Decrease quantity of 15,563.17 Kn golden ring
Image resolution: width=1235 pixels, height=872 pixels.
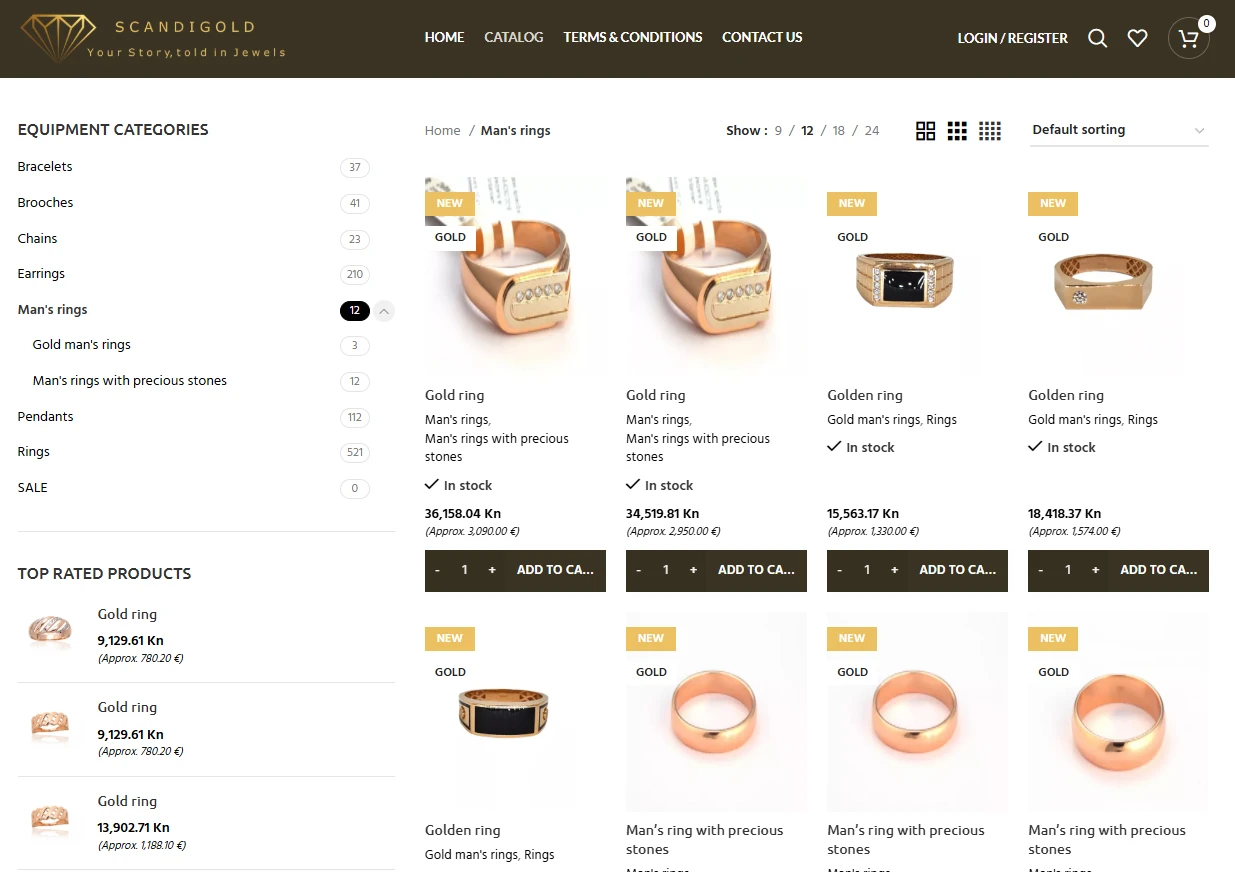click(839, 570)
